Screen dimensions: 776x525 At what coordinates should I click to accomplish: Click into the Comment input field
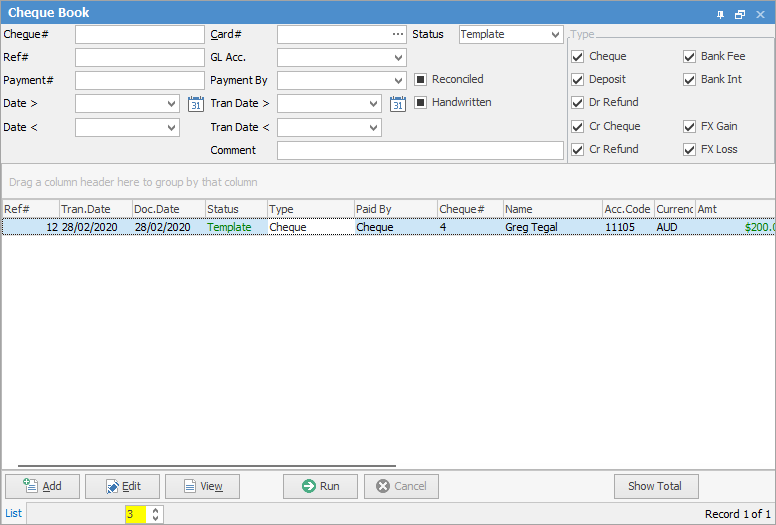pos(420,150)
